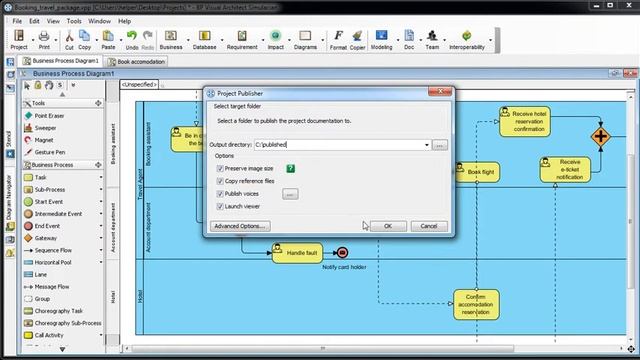Image resolution: width=640 pixels, height=360 pixels.
Task: Open Advanced Options in publisher dialog
Action: coord(240,226)
